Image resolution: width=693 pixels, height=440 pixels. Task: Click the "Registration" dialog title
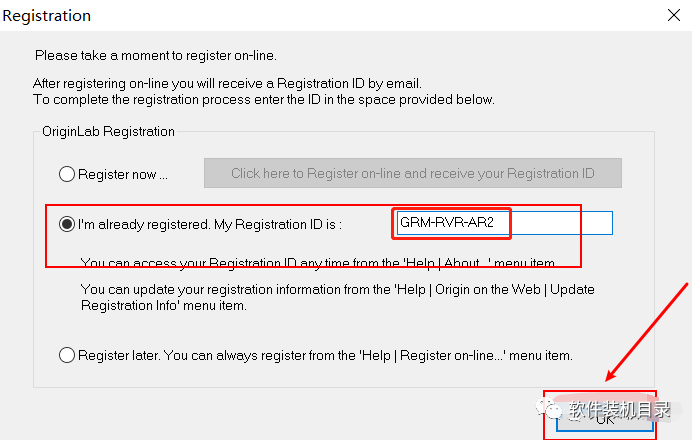47,15
